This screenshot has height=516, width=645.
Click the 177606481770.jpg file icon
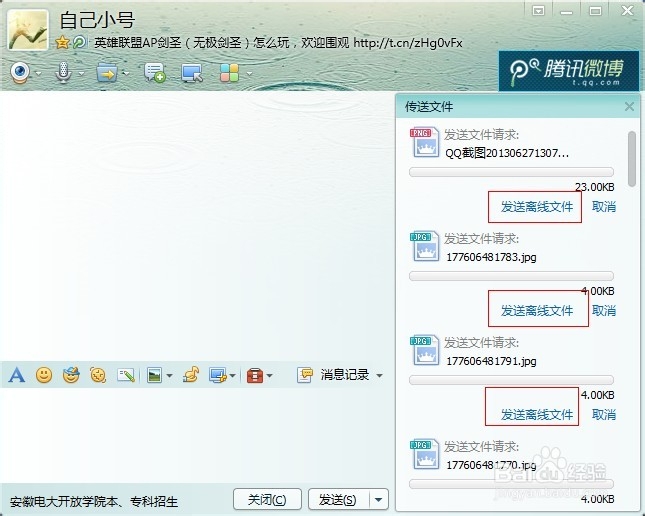tap(424, 455)
